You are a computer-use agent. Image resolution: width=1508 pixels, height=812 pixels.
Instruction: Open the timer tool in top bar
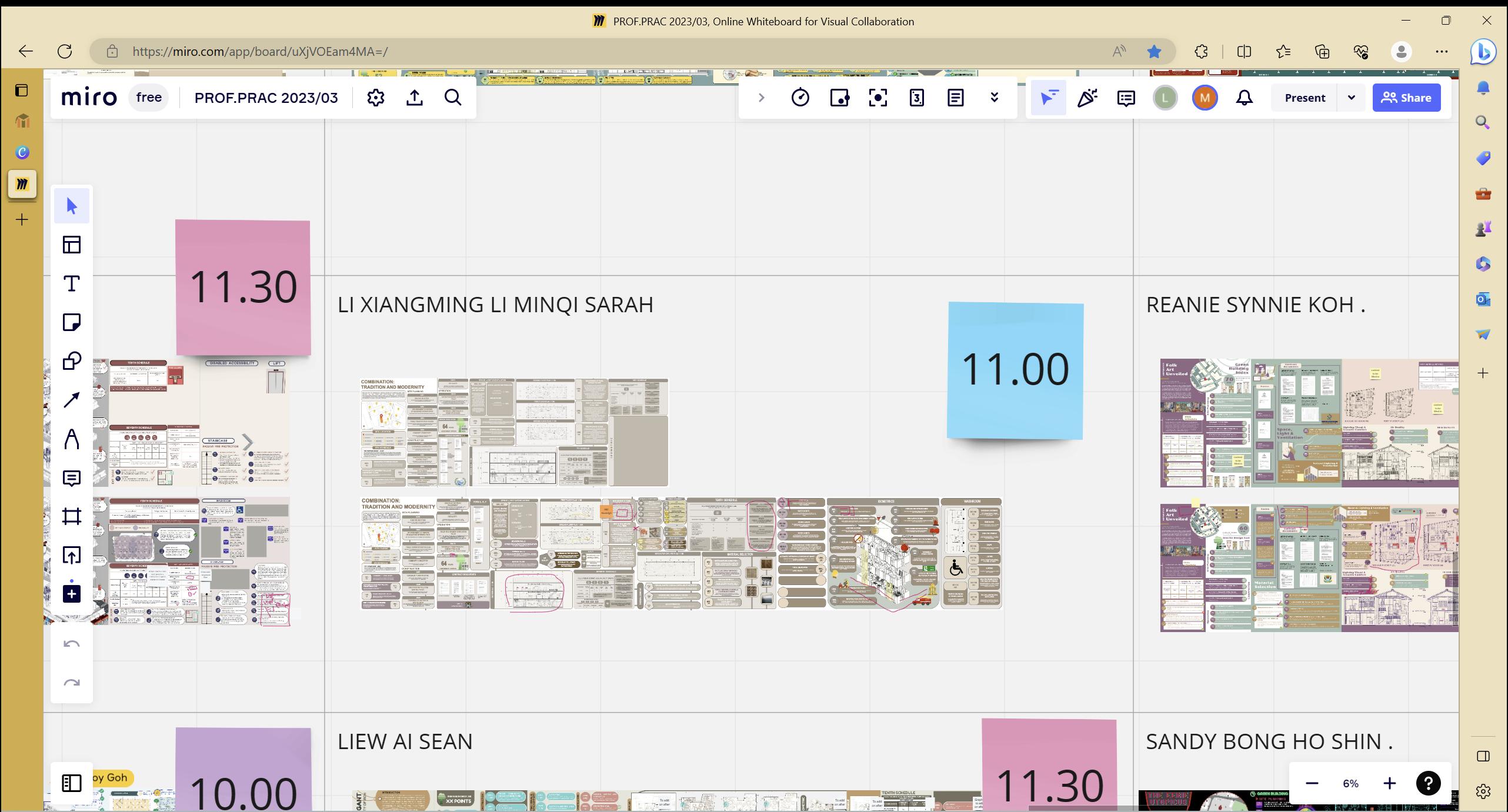[800, 98]
